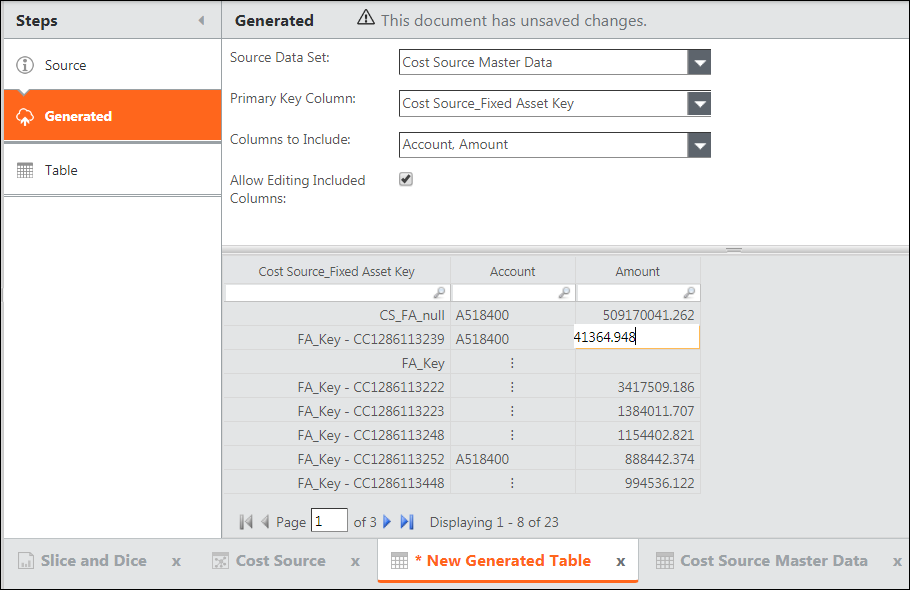Go to next page of results
The height and width of the screenshot is (590, 910).
point(387,521)
